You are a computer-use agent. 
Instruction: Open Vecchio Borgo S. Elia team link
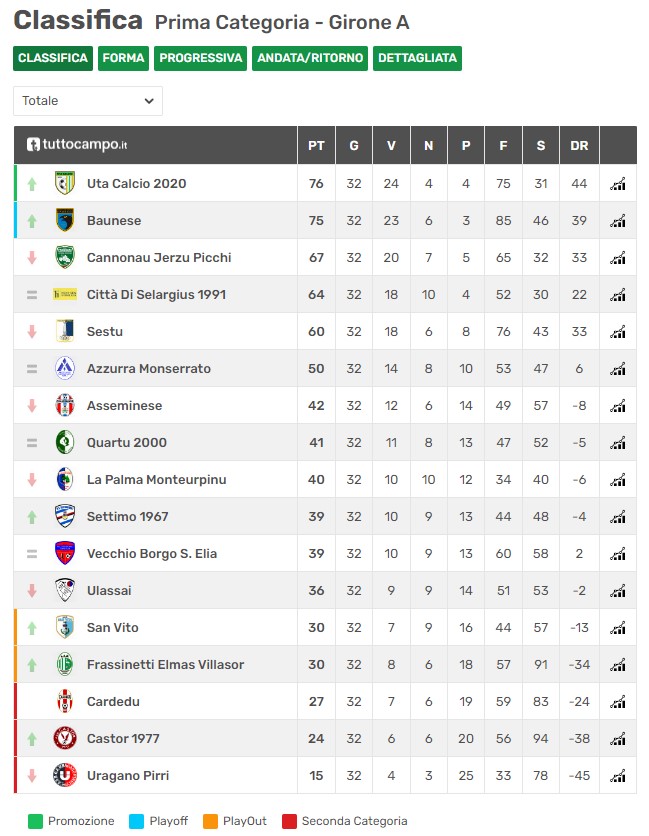pyautogui.click(x=152, y=553)
